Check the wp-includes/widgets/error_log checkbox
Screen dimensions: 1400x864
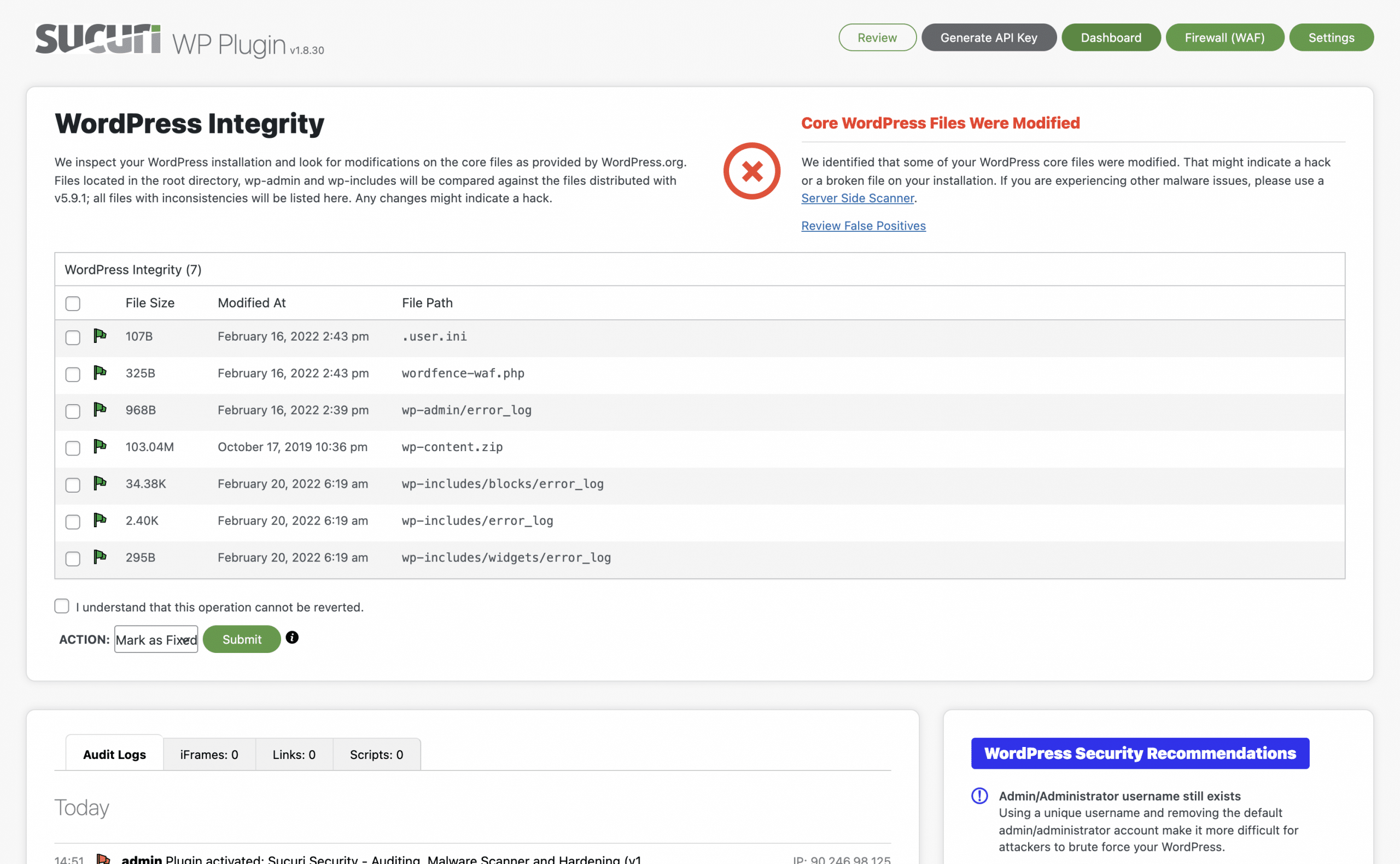73,559
